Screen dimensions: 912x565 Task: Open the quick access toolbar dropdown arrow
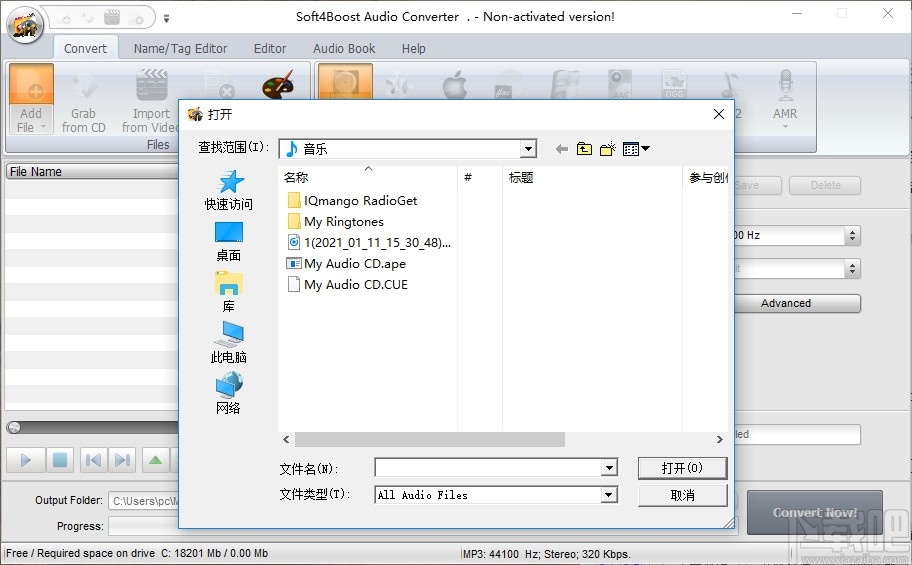pyautogui.click(x=166, y=19)
